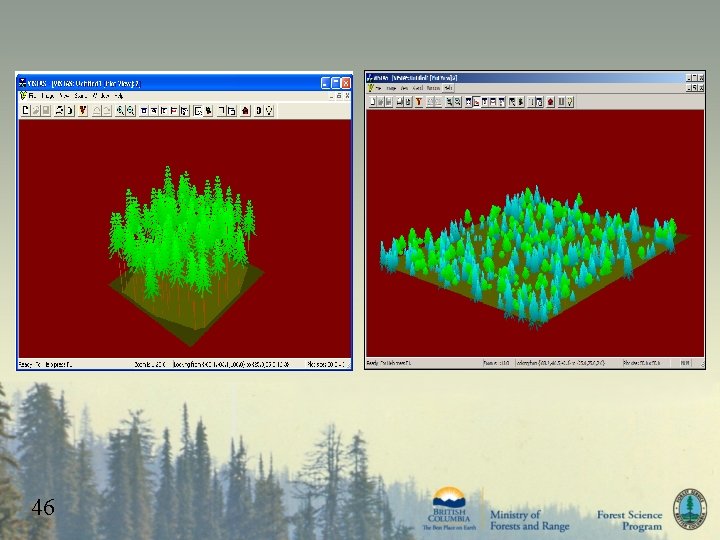Open Stand menu in the left window
The image size is (720, 540).
click(80, 96)
